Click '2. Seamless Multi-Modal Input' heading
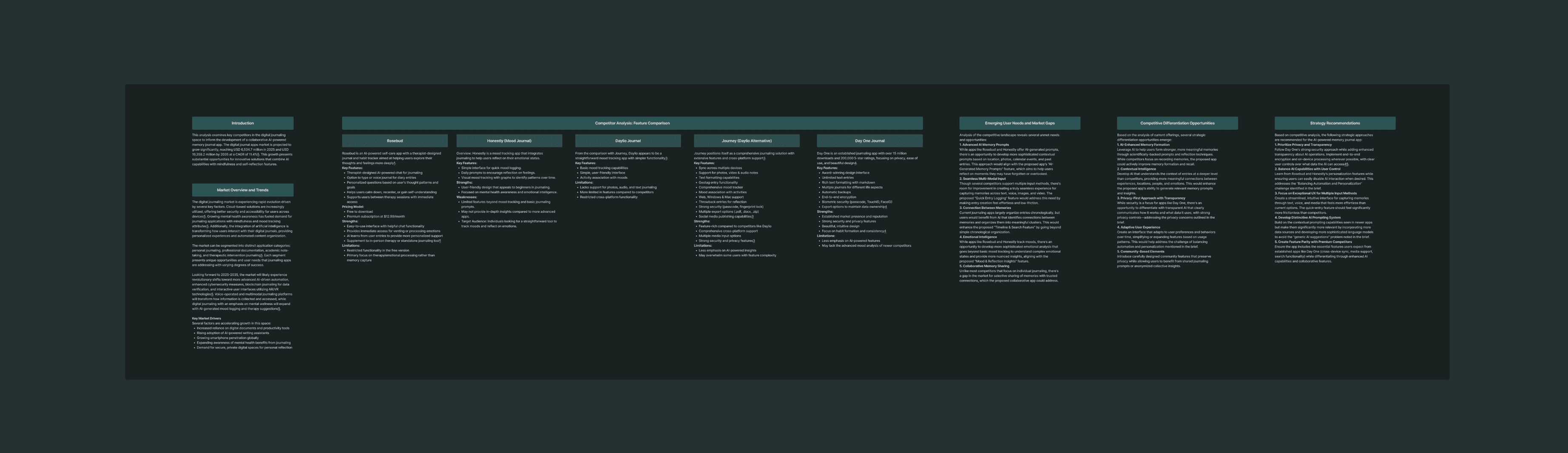The width and height of the screenshot is (1568, 453). point(983,179)
